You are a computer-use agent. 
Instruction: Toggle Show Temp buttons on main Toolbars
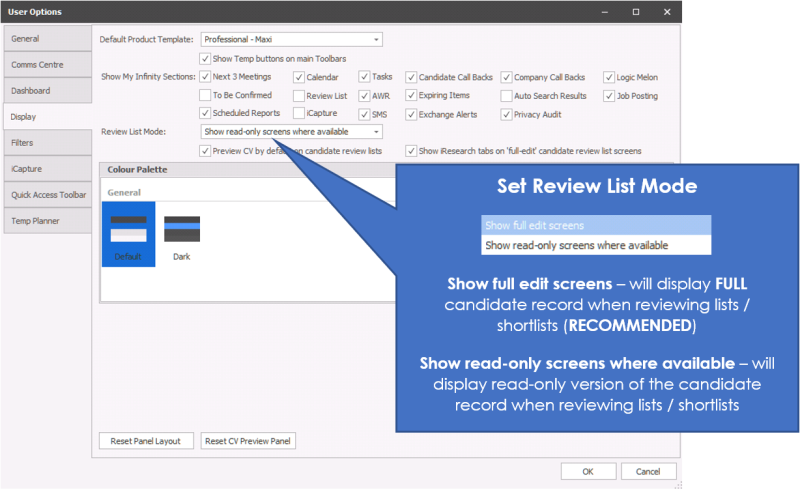point(206,59)
